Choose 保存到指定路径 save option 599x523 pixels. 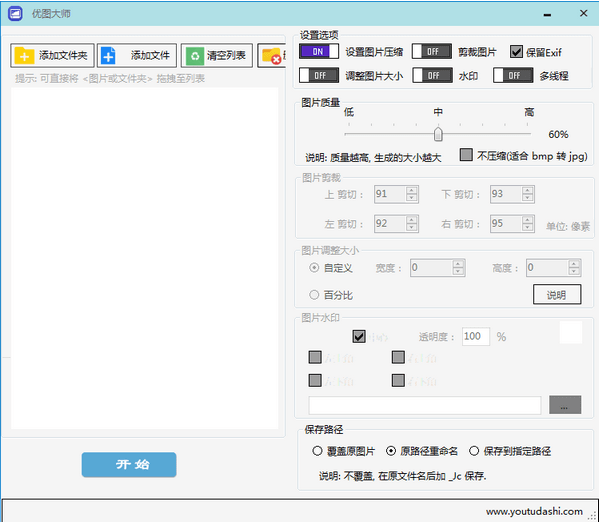tap(474, 451)
